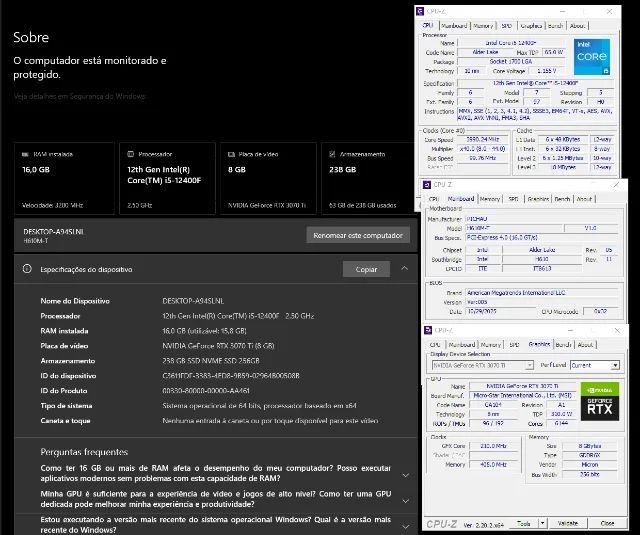
Task: Open the Graphics tab in the top CPU-Z window
Action: pyautogui.click(x=531, y=26)
